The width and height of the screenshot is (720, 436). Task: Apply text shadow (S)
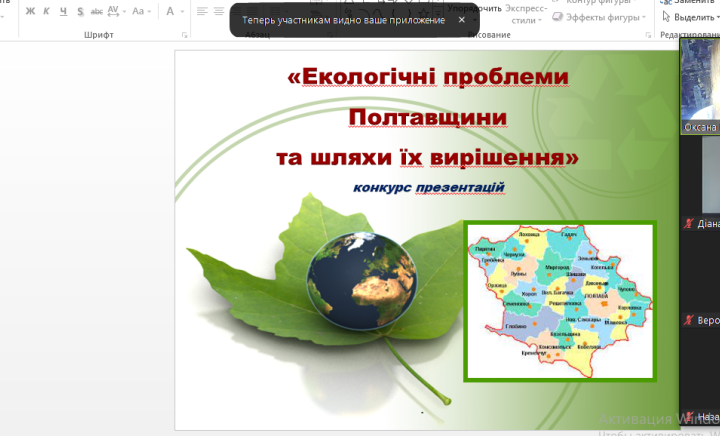click(x=80, y=11)
